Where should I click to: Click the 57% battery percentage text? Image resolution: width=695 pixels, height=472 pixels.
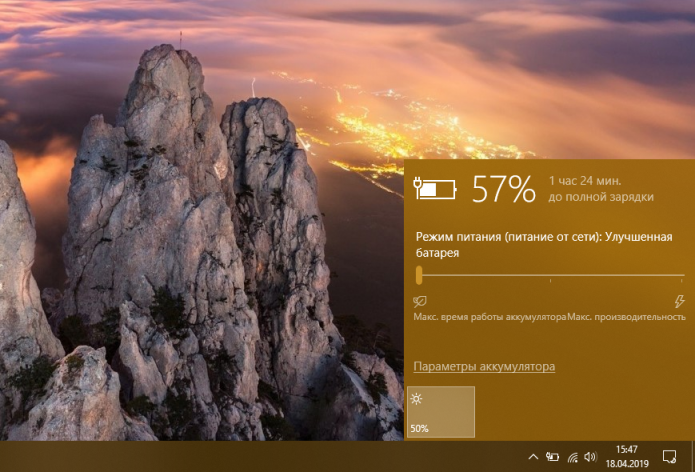[504, 189]
